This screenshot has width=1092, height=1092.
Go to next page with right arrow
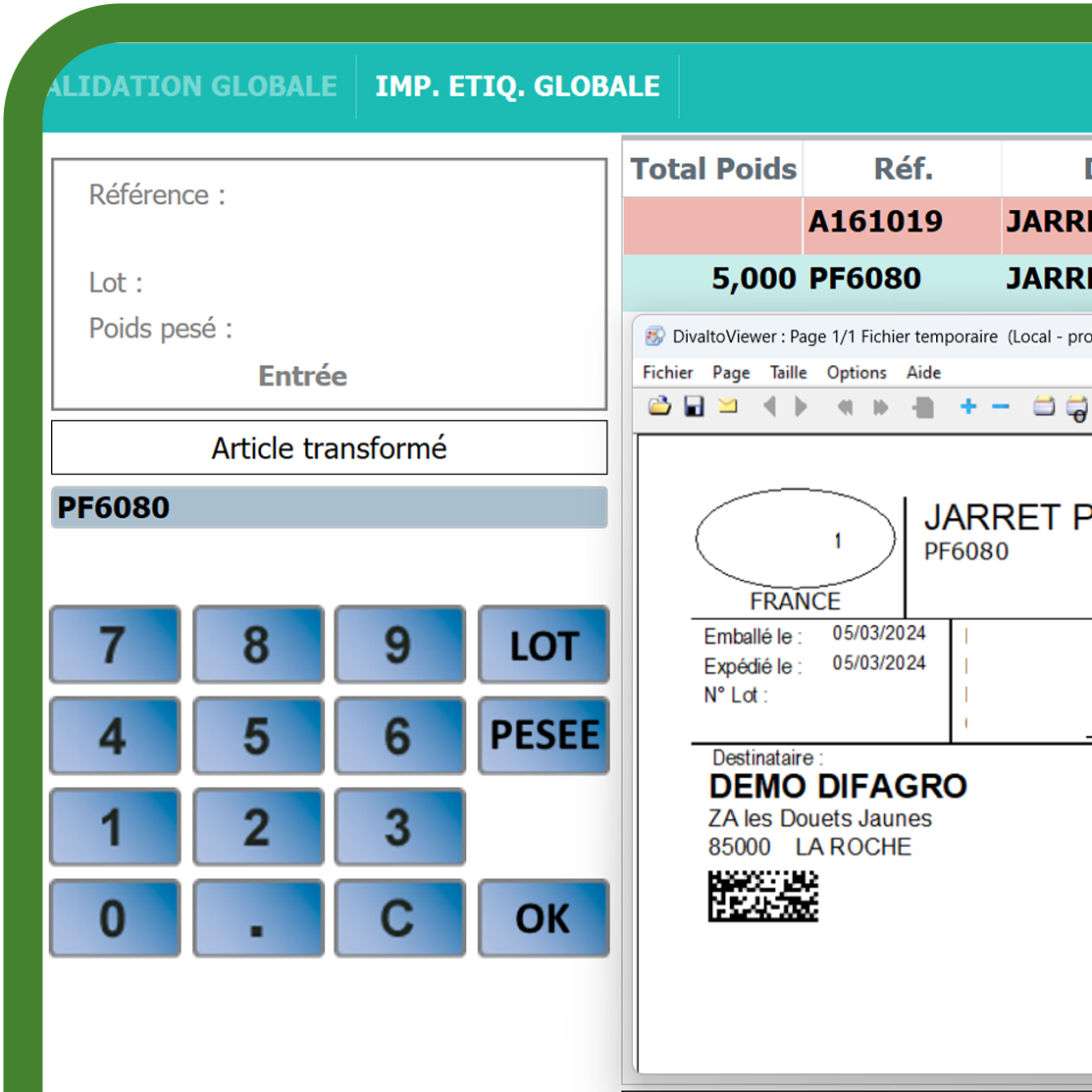click(802, 406)
